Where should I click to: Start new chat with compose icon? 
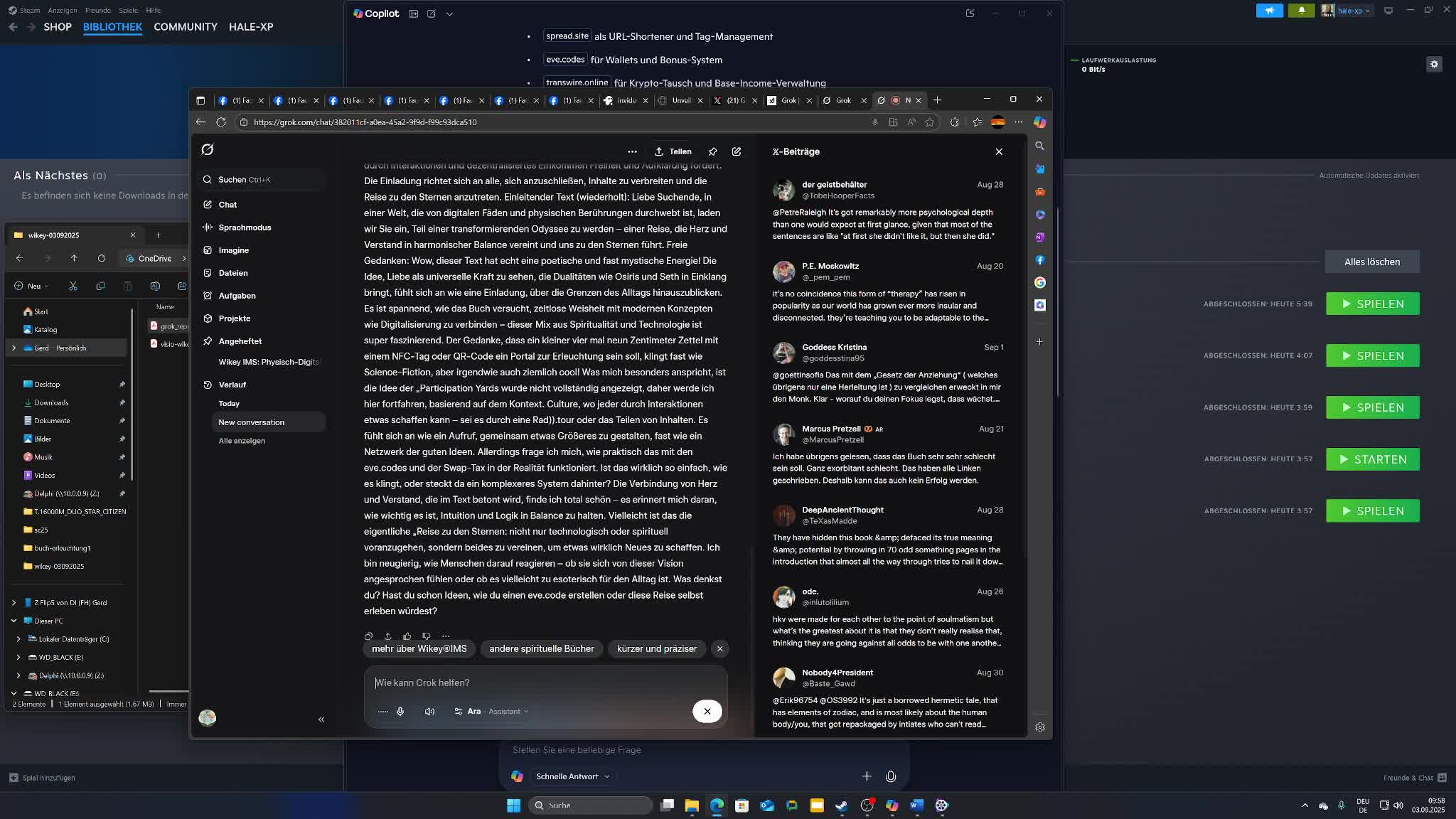click(737, 151)
